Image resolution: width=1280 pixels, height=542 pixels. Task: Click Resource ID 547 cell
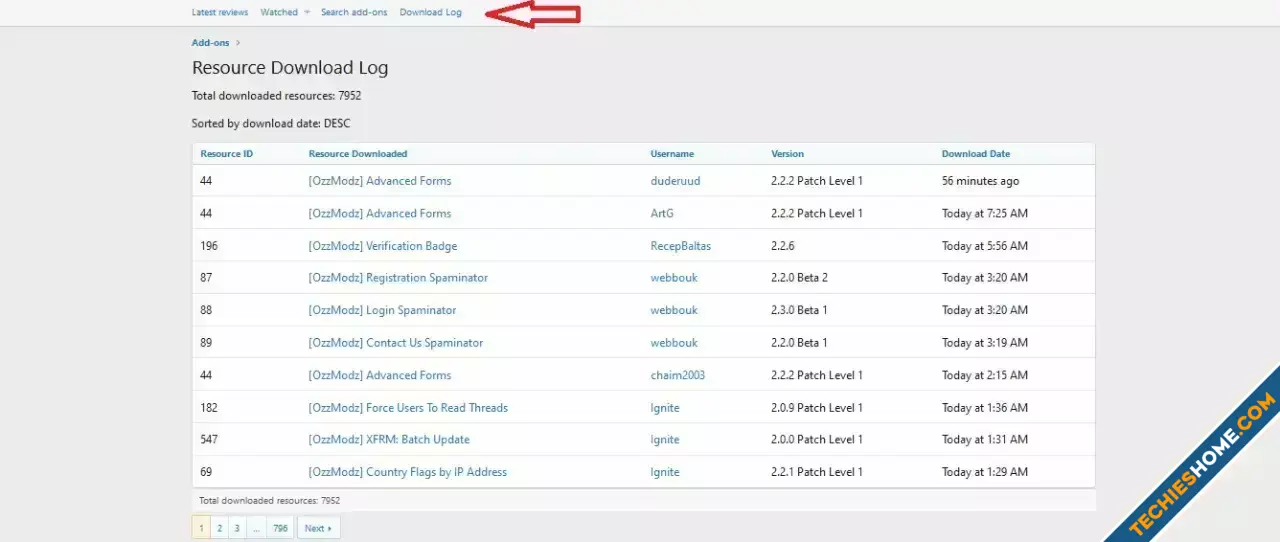click(209, 440)
